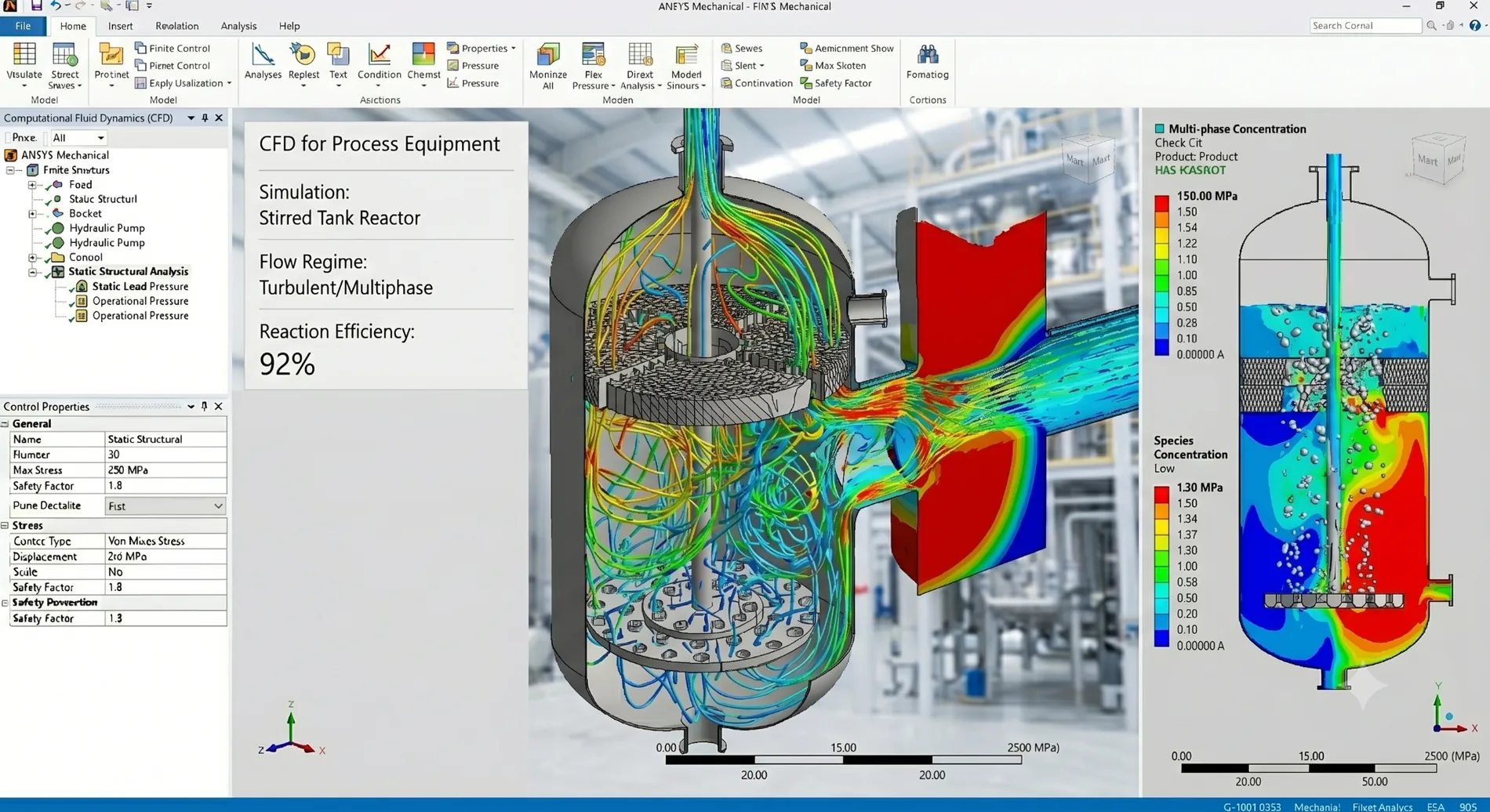
Task: Click the Finite Control button
Action: (172, 49)
